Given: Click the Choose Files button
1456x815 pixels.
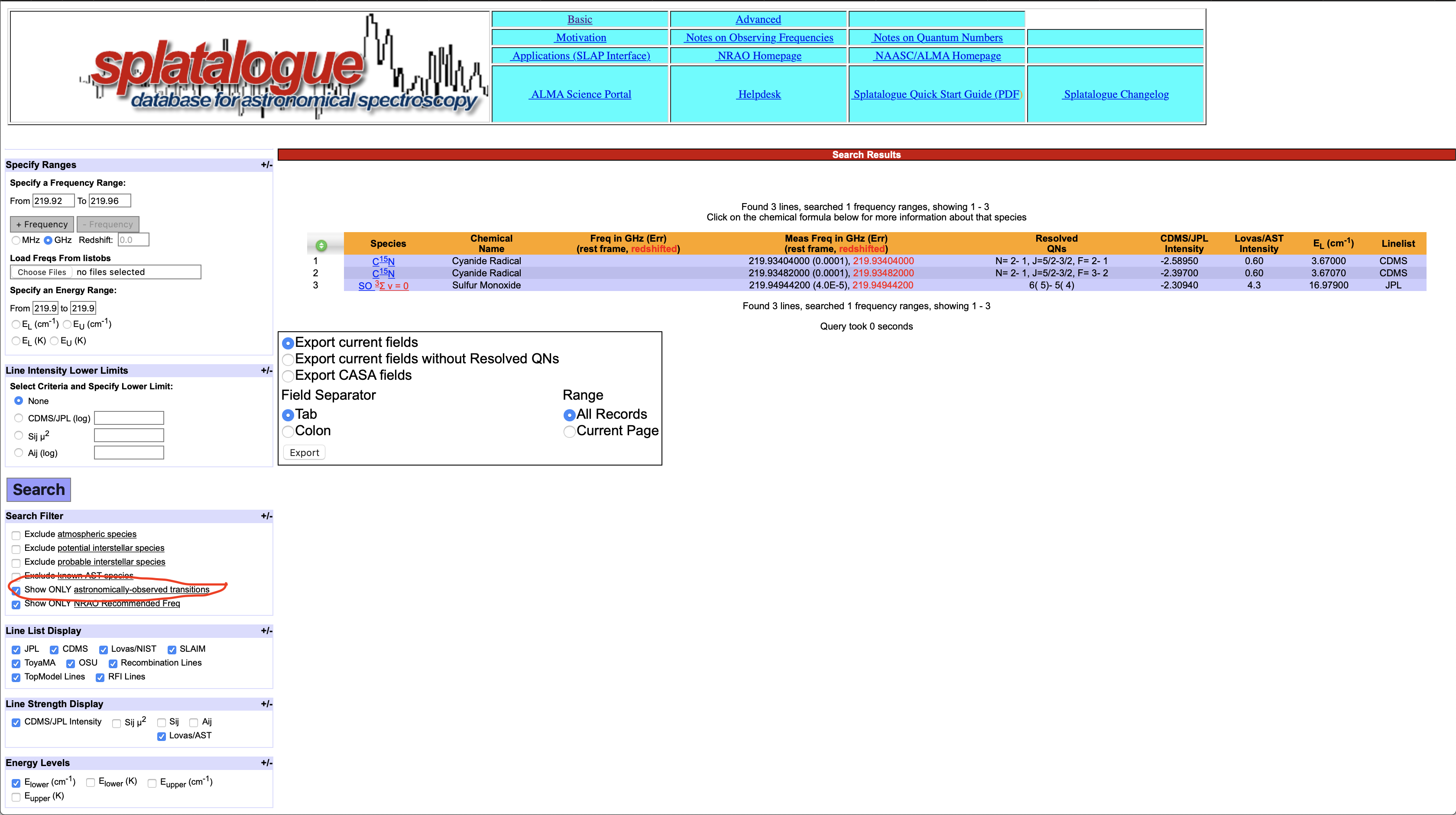Looking at the screenshot, I should point(42,272).
